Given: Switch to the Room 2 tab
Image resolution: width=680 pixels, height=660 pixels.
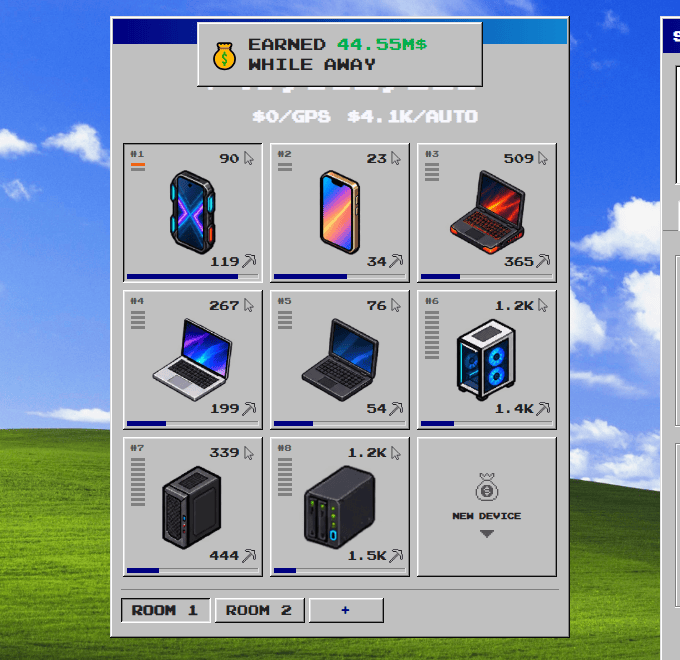Looking at the screenshot, I should point(259,610).
